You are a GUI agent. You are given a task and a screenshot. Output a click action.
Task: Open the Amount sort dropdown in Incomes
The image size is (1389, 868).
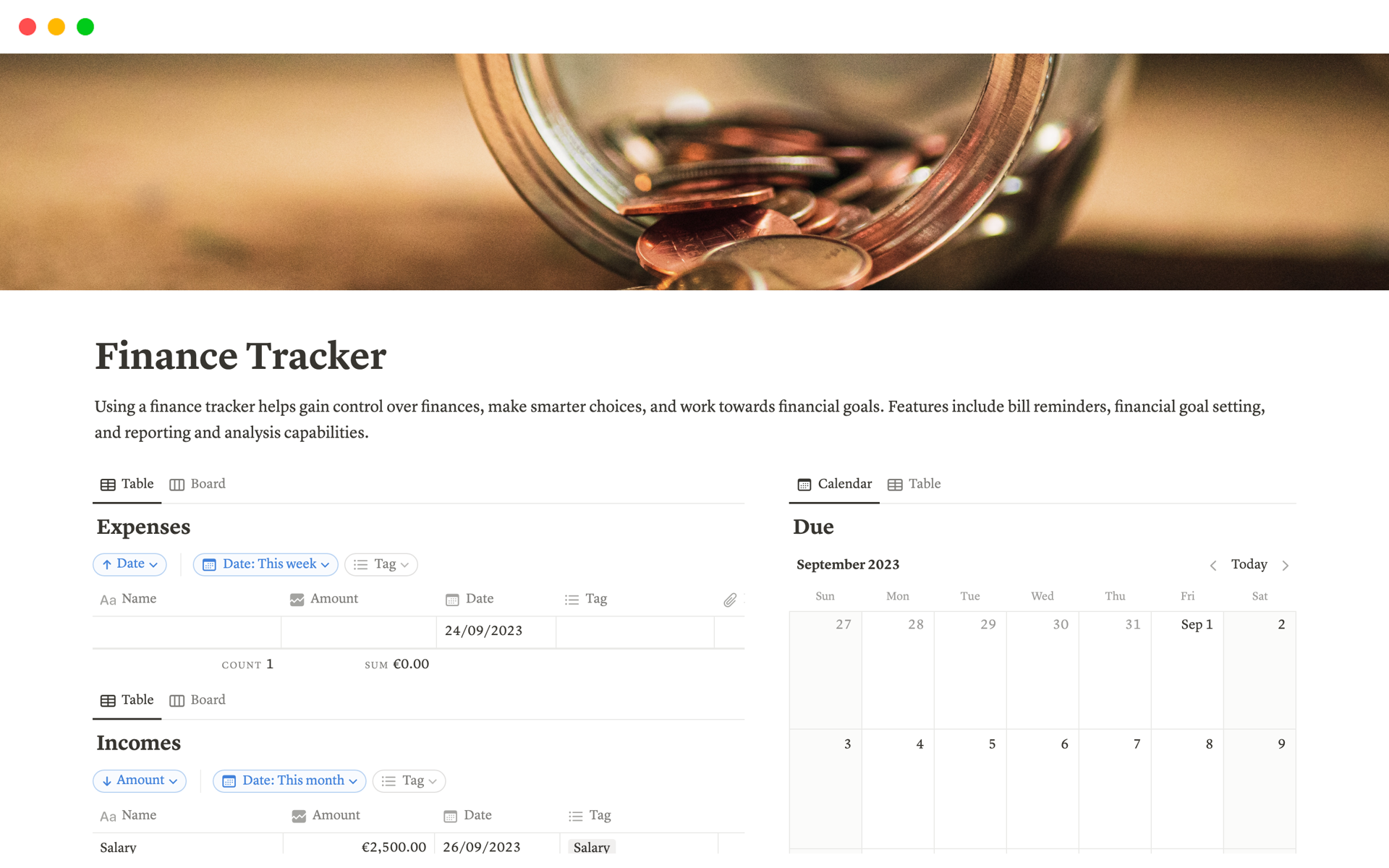[140, 780]
